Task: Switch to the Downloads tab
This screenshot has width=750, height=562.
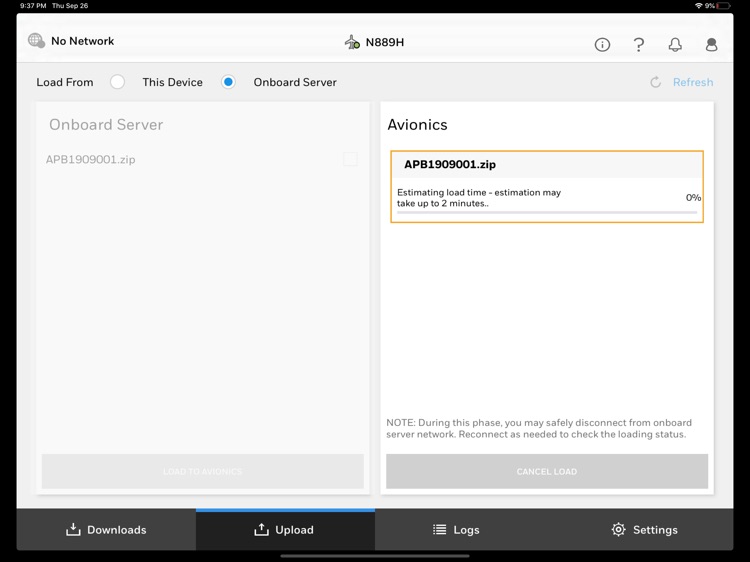Action: (x=106, y=529)
